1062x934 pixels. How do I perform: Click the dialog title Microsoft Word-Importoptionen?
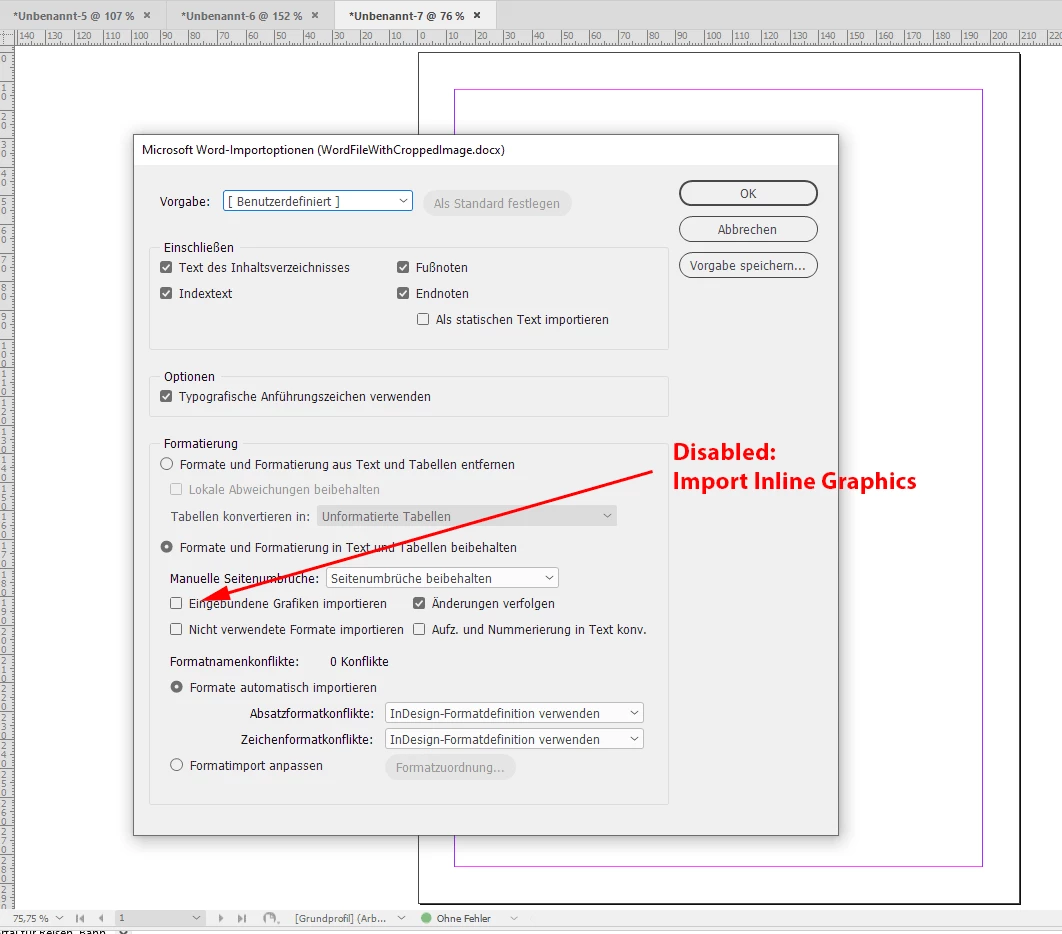(x=323, y=150)
